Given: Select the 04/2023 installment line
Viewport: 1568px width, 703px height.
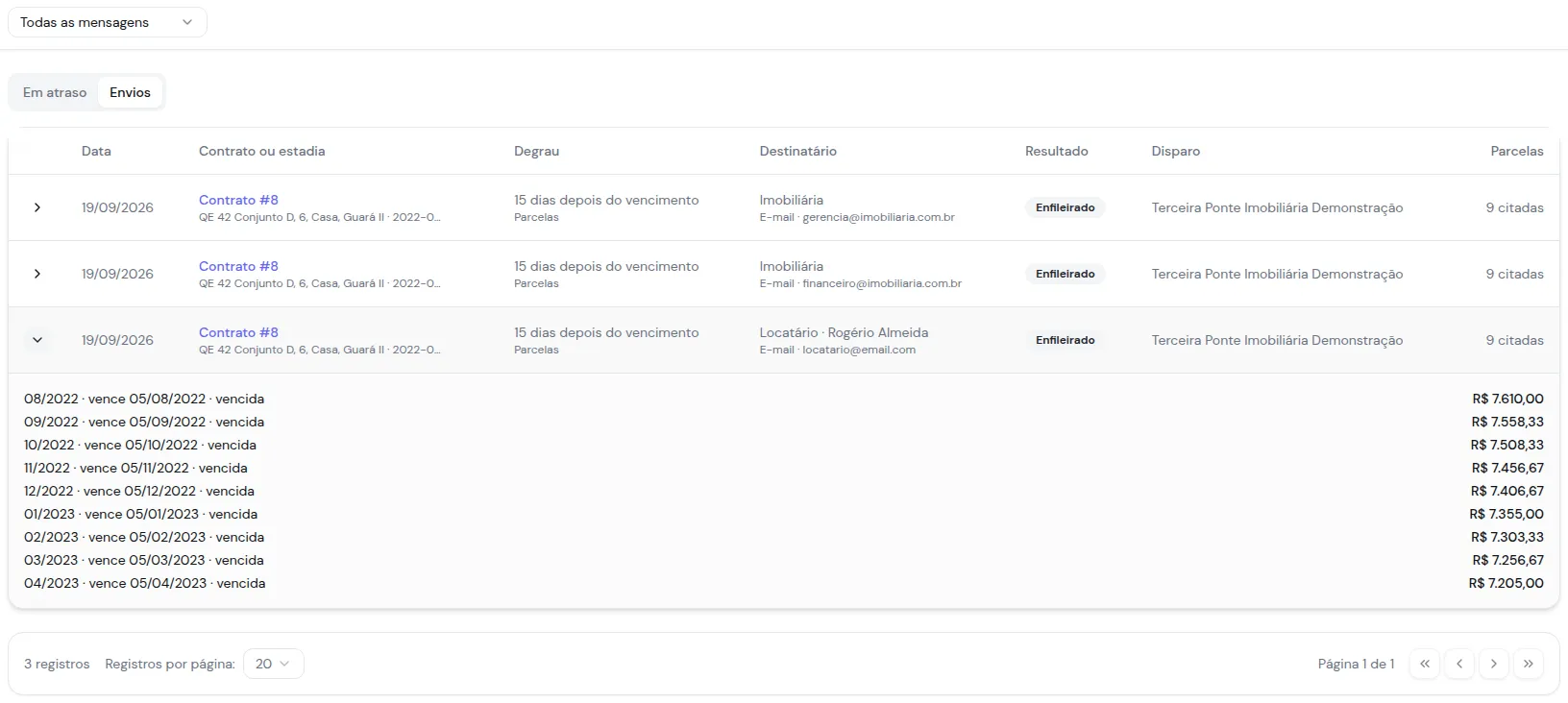Looking at the screenshot, I should [784, 583].
